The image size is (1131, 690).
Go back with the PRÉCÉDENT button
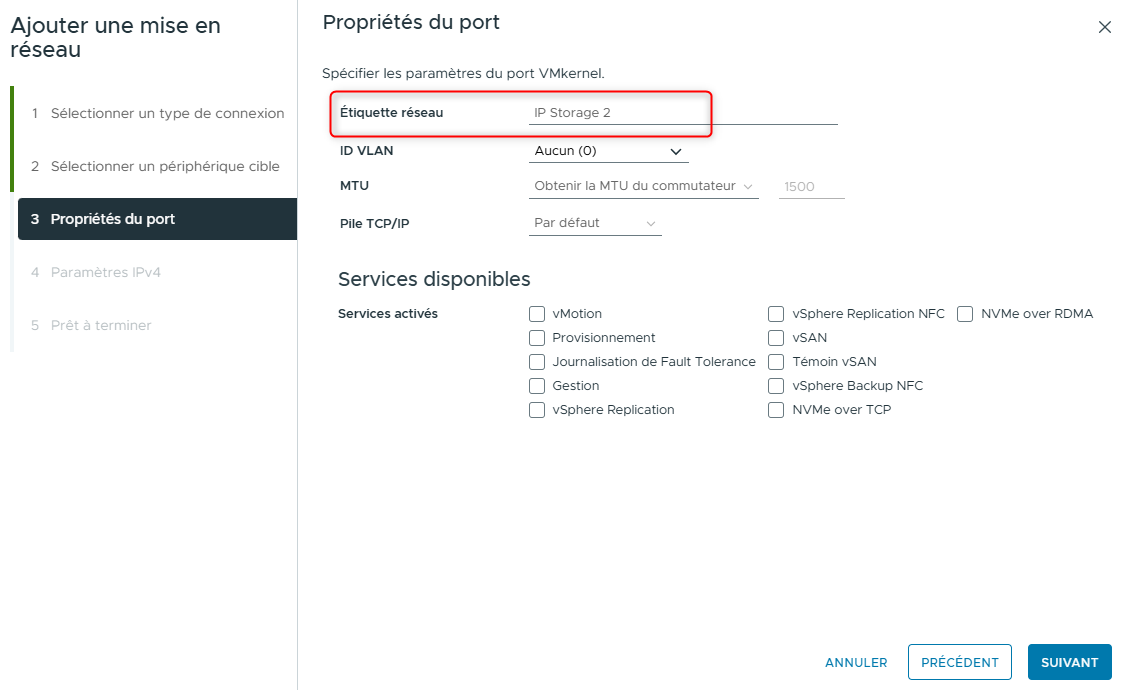959,662
